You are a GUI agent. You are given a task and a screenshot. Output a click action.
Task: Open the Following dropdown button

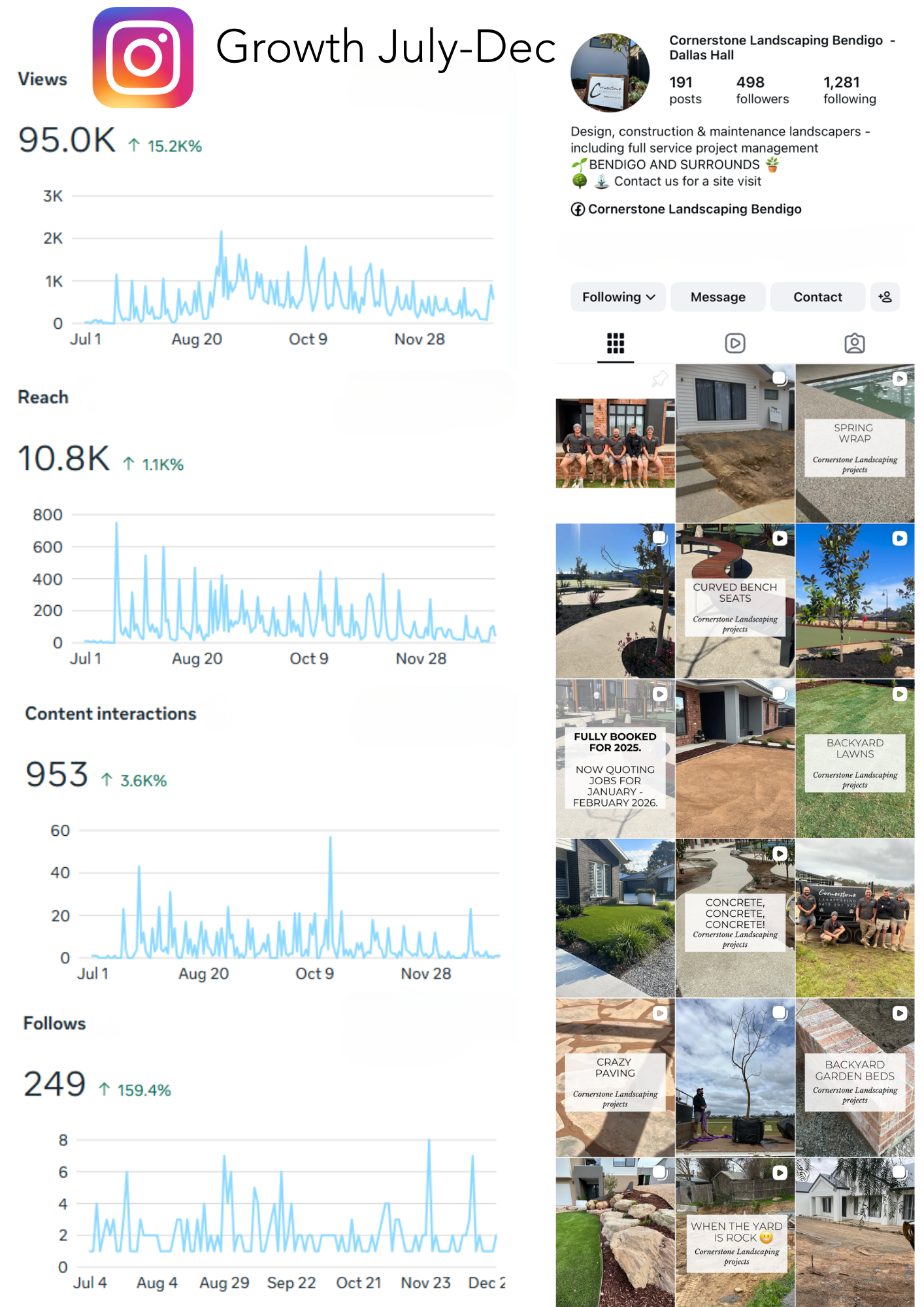(x=618, y=297)
